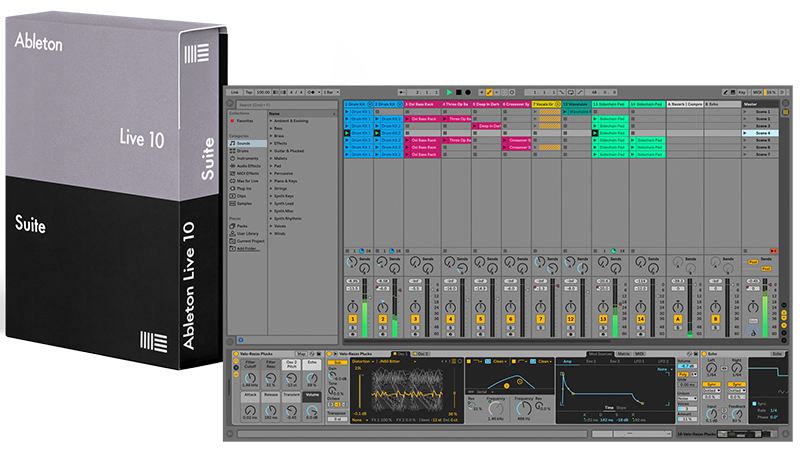Click the Punch-In switch icon
The height and width of the screenshot is (459, 800).
click(x=561, y=92)
